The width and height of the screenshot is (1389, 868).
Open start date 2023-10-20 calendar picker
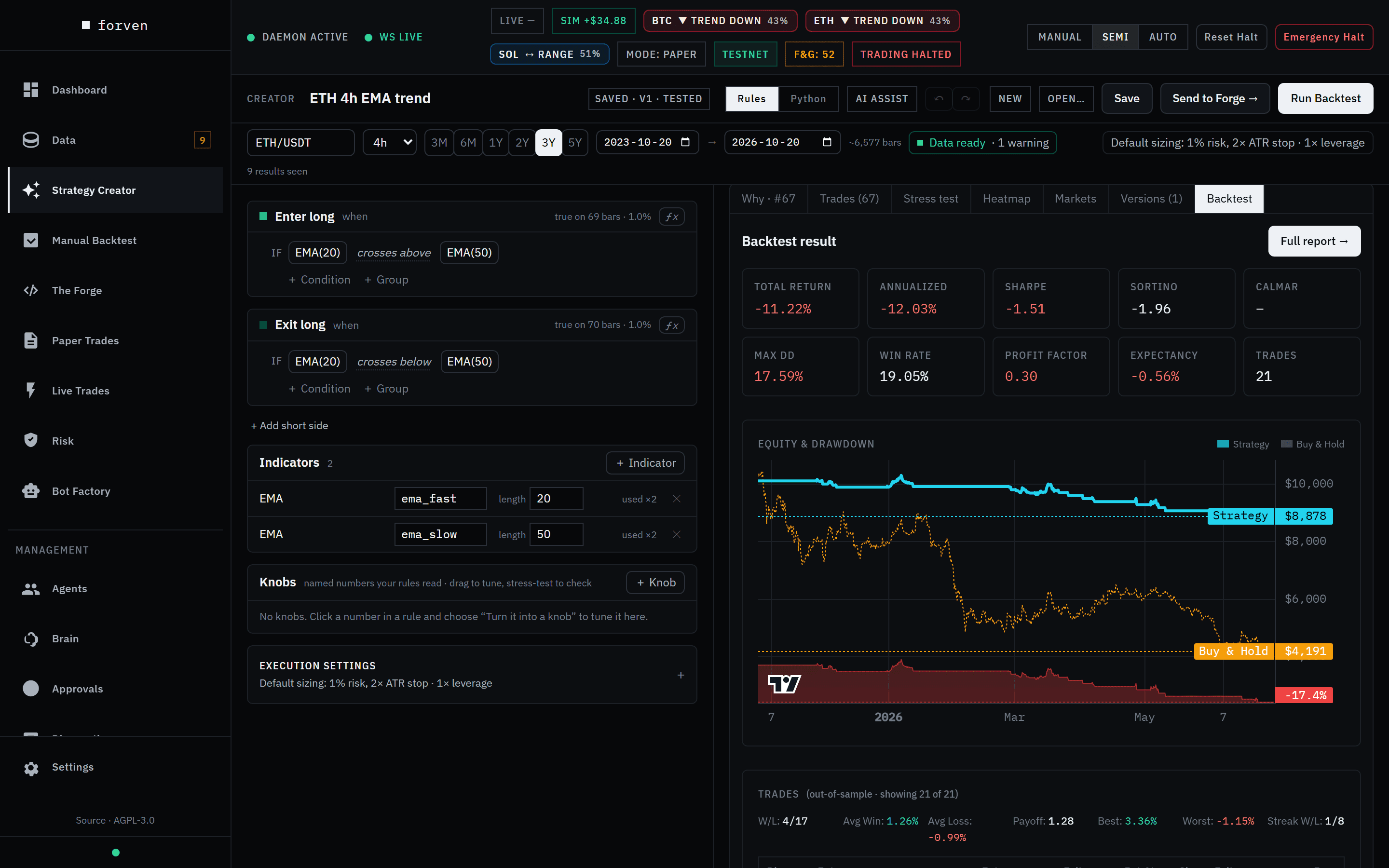(685, 142)
